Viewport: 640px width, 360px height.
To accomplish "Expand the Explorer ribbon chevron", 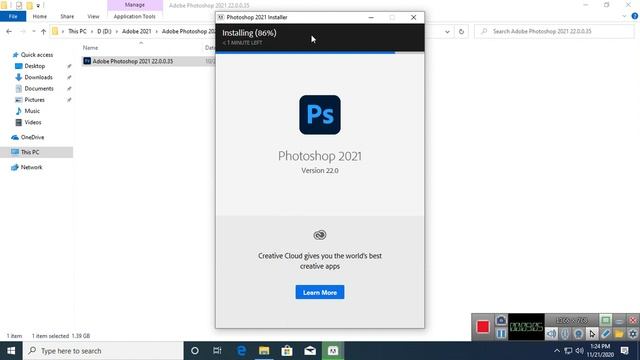I will click(624, 16).
